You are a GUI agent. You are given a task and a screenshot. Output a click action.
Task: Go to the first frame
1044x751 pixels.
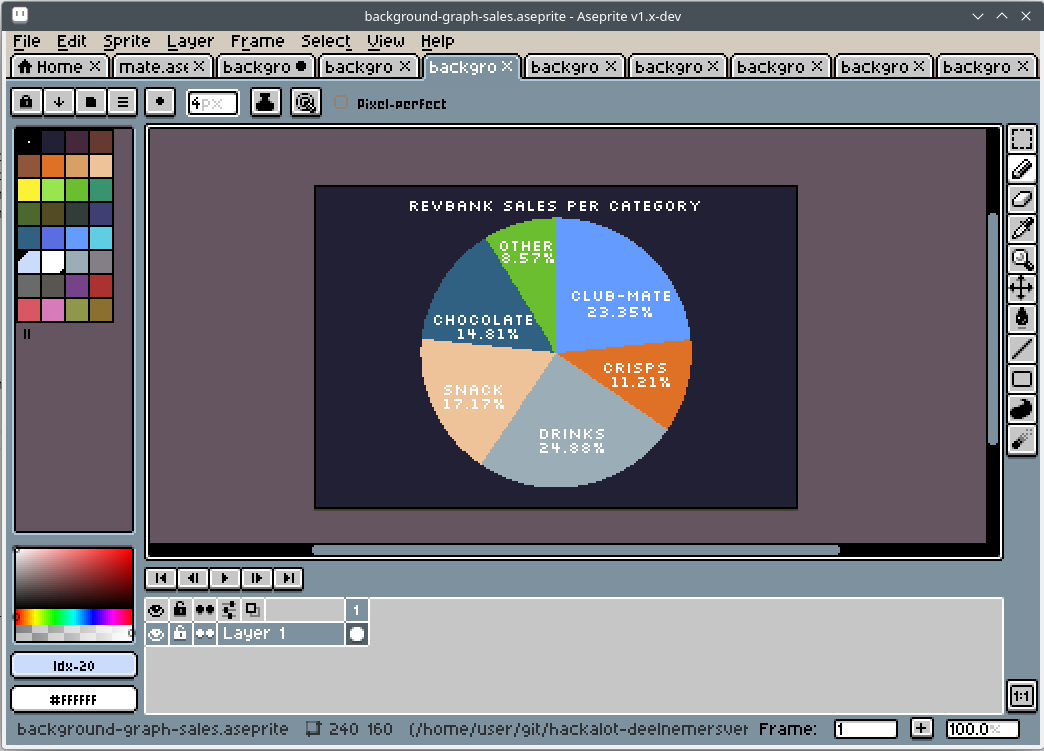161,578
